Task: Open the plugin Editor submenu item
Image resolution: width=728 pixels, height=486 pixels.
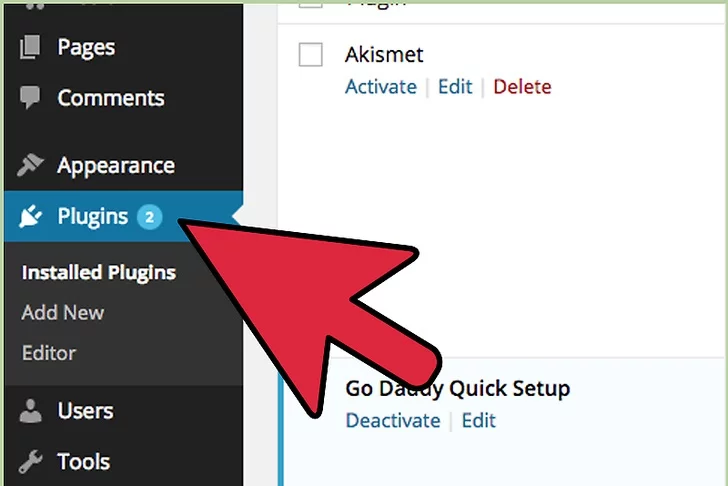Action: [x=49, y=352]
